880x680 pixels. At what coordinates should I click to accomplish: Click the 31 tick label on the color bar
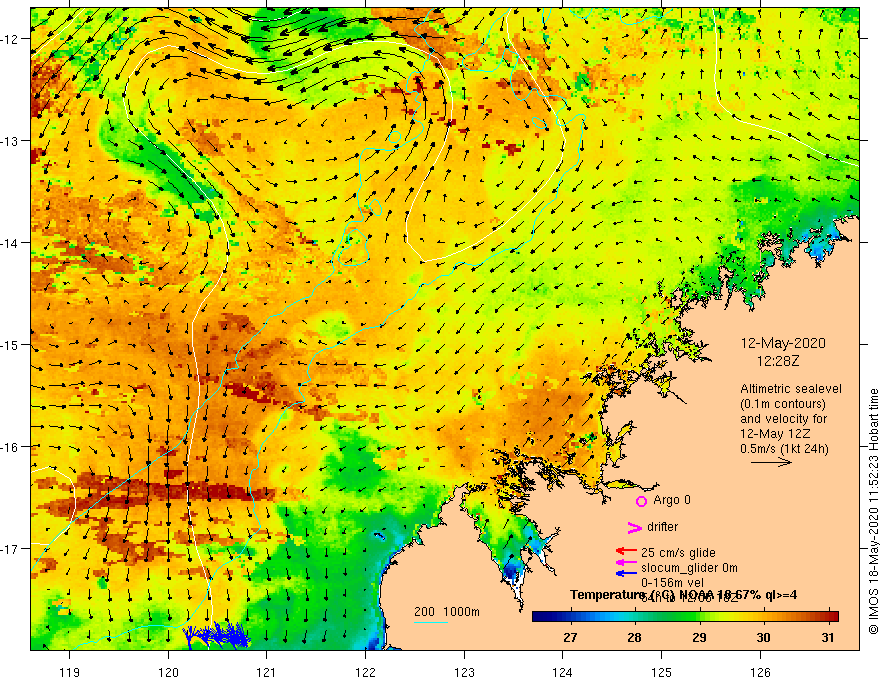click(827, 637)
